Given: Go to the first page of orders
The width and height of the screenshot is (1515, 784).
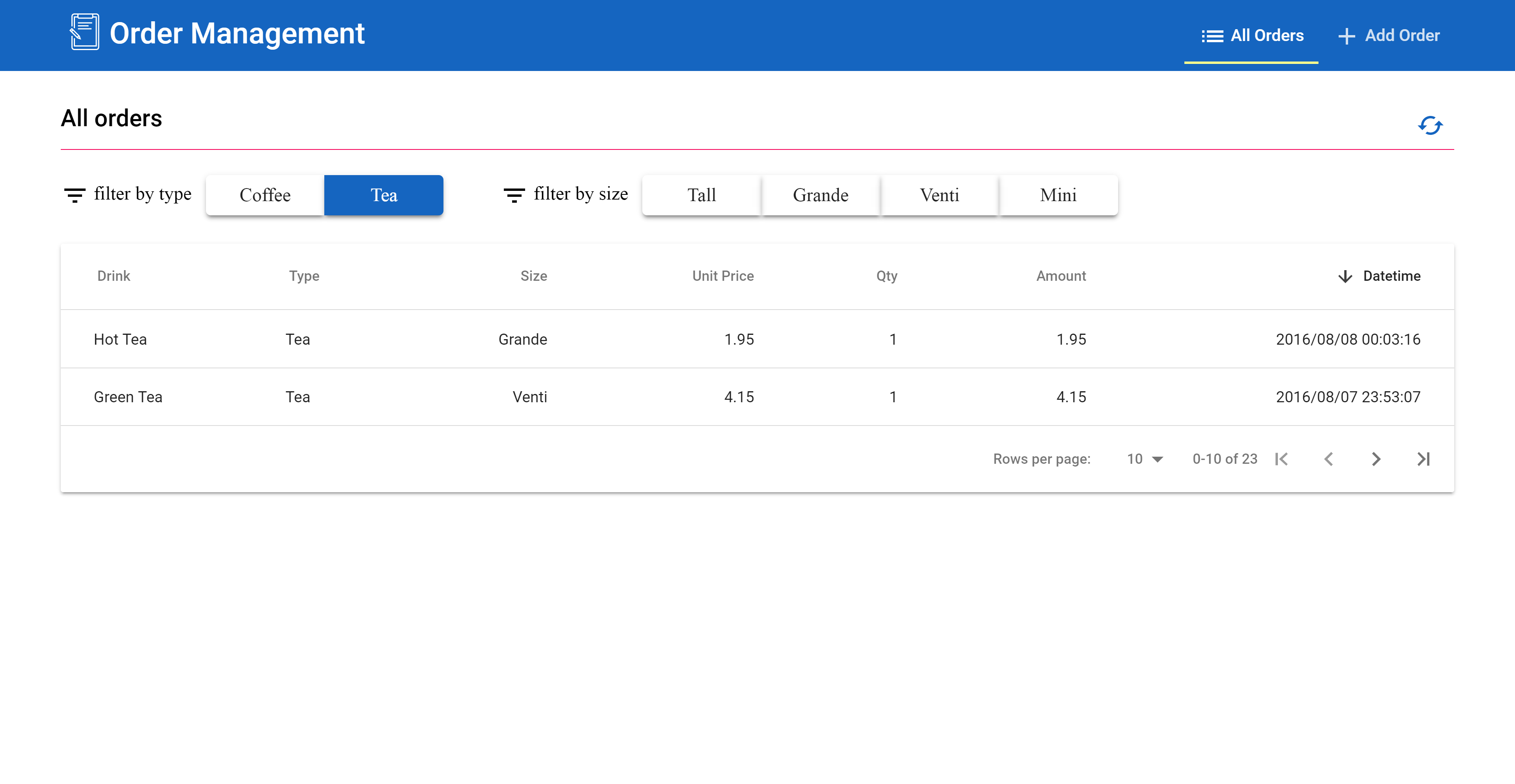Looking at the screenshot, I should 1281,459.
